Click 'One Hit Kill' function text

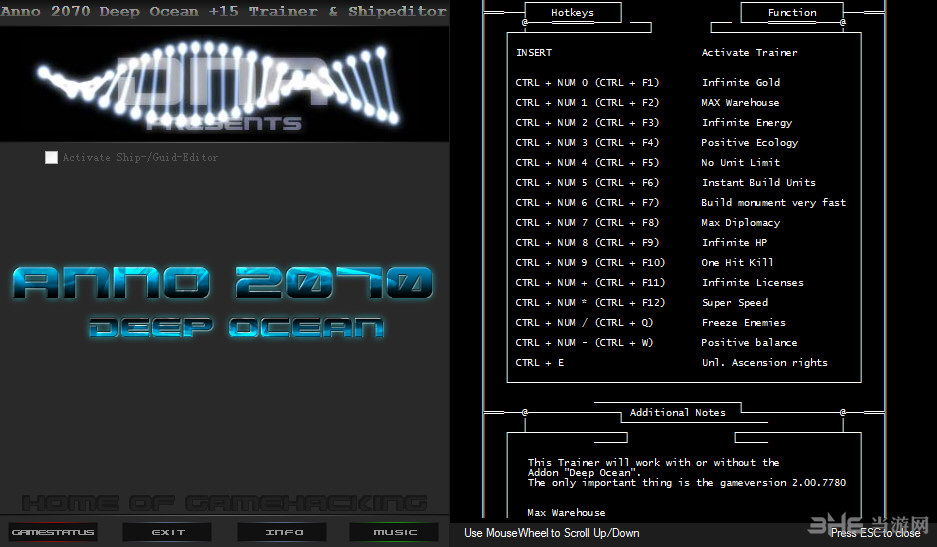pos(737,262)
